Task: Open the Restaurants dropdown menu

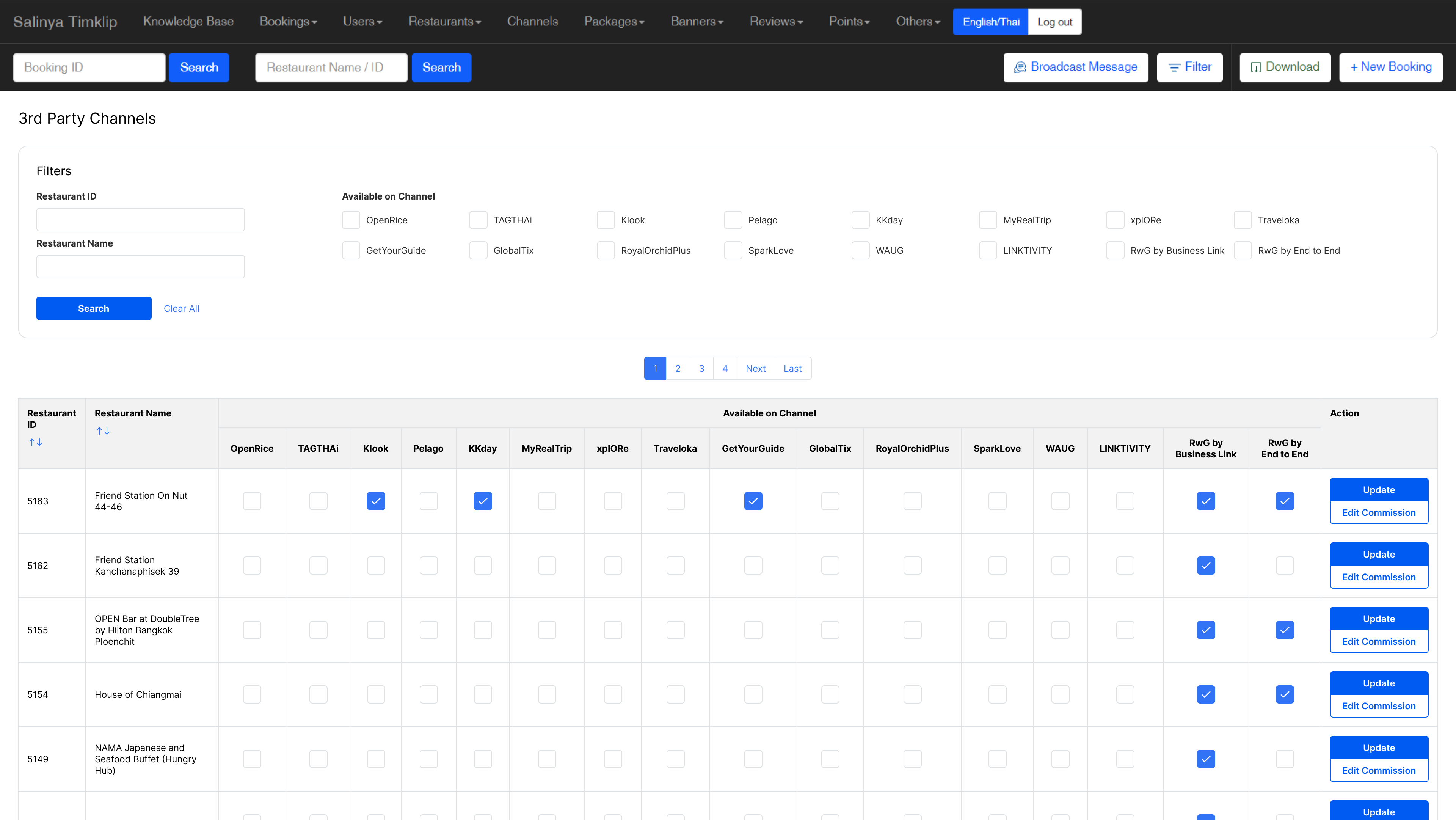Action: coord(444,22)
